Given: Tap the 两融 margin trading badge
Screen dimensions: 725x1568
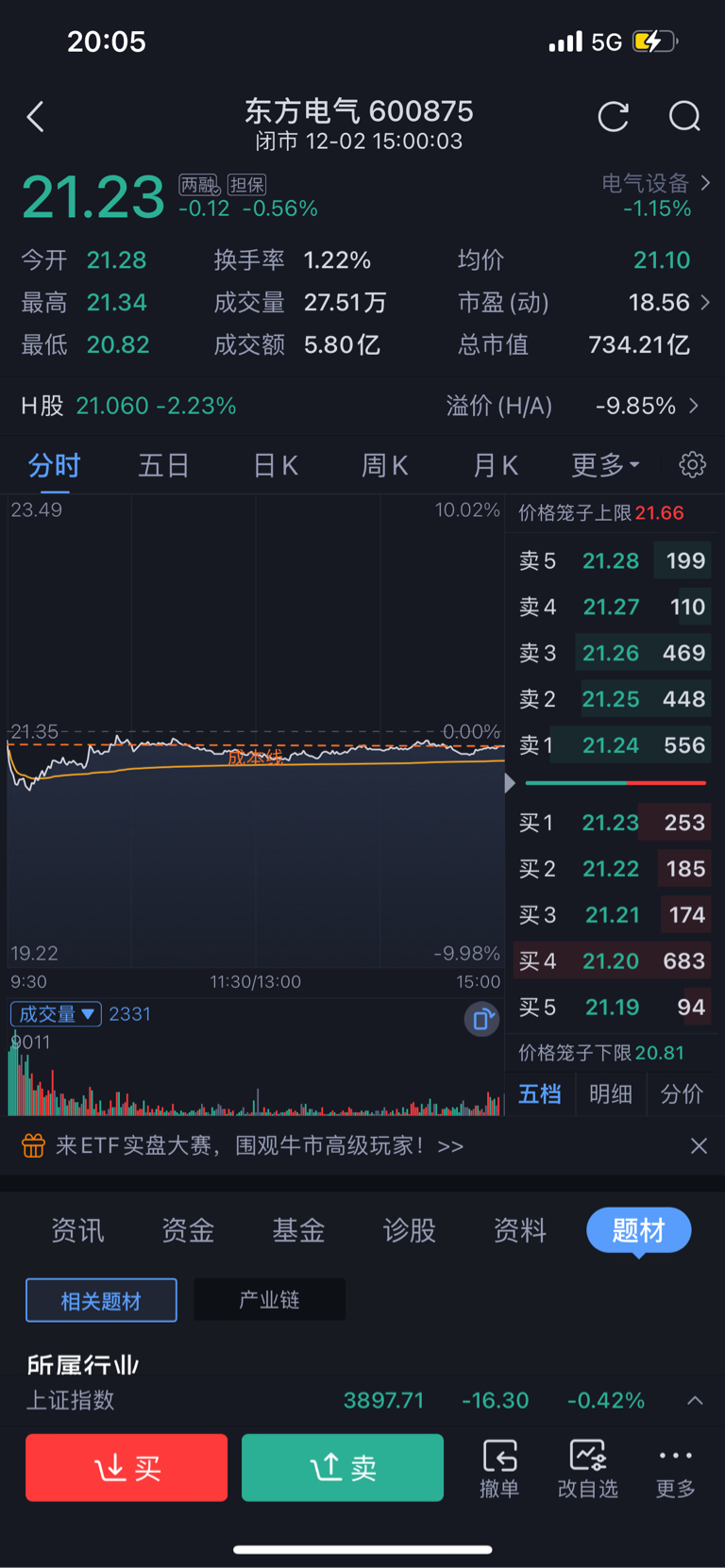Looking at the screenshot, I should (x=199, y=184).
